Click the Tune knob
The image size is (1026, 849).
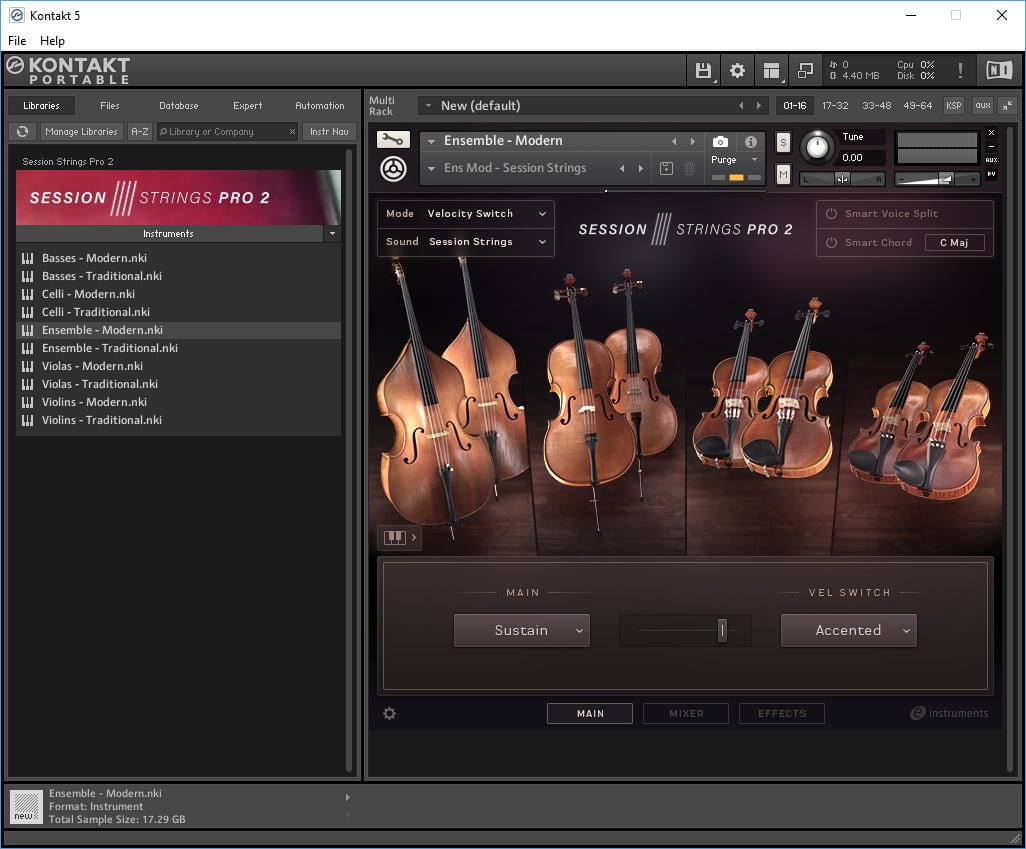(x=817, y=146)
